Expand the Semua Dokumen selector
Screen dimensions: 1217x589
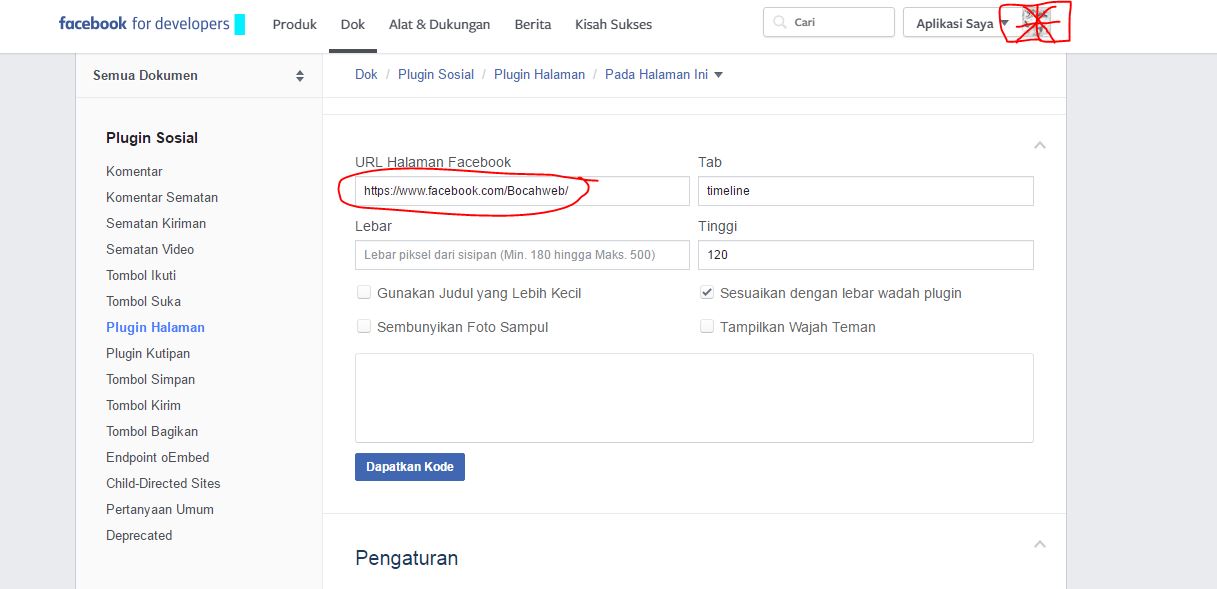pyautogui.click(x=199, y=75)
